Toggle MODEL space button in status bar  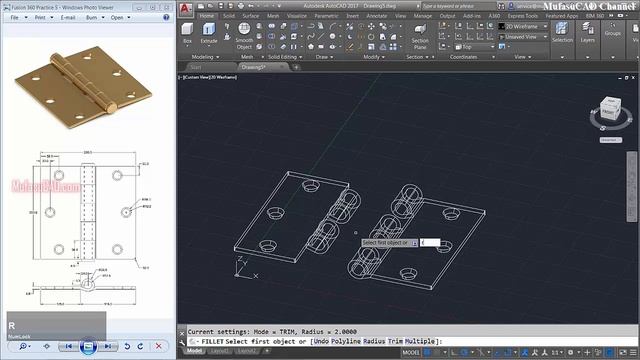411,352
